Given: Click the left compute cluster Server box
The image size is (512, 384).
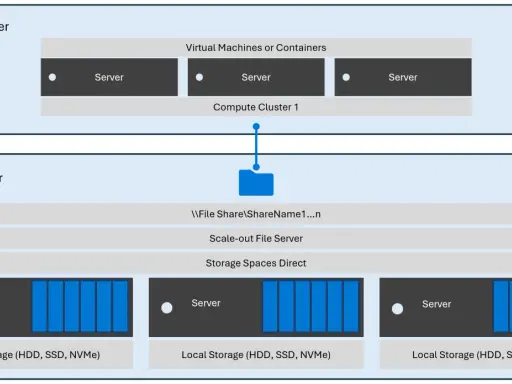Looking at the screenshot, I should pyautogui.click(x=109, y=77).
